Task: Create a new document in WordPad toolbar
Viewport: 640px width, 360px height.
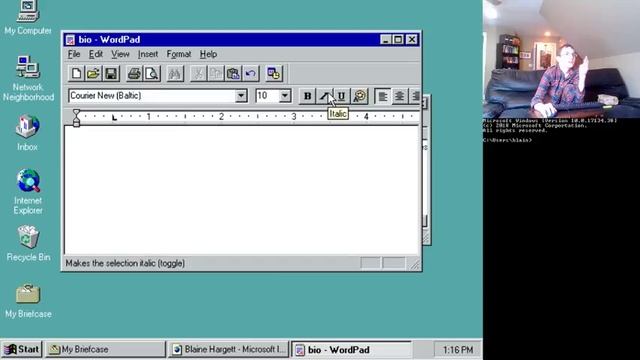Action: click(x=76, y=74)
